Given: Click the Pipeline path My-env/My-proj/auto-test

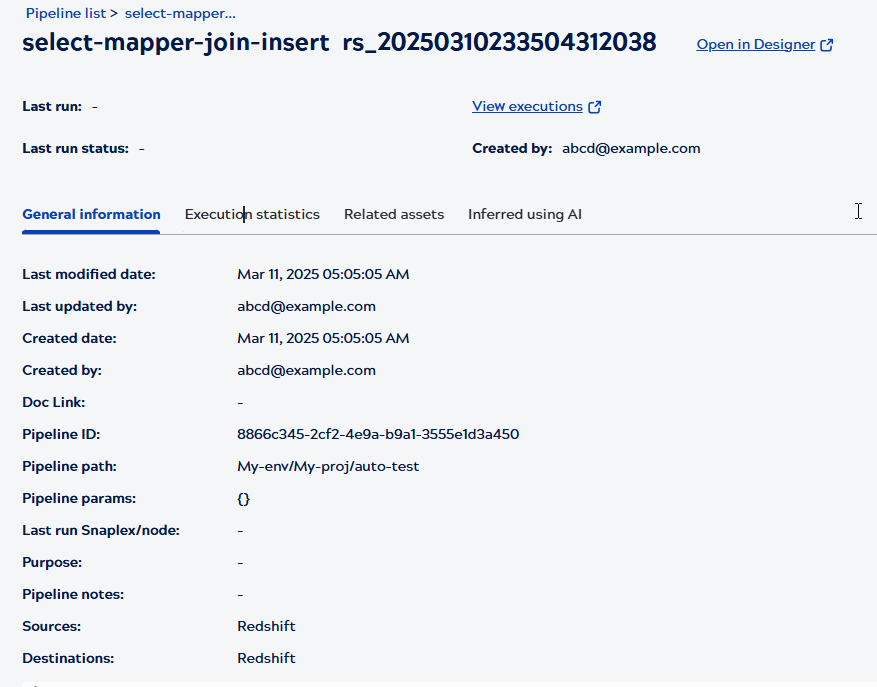Looking at the screenshot, I should 328,466.
